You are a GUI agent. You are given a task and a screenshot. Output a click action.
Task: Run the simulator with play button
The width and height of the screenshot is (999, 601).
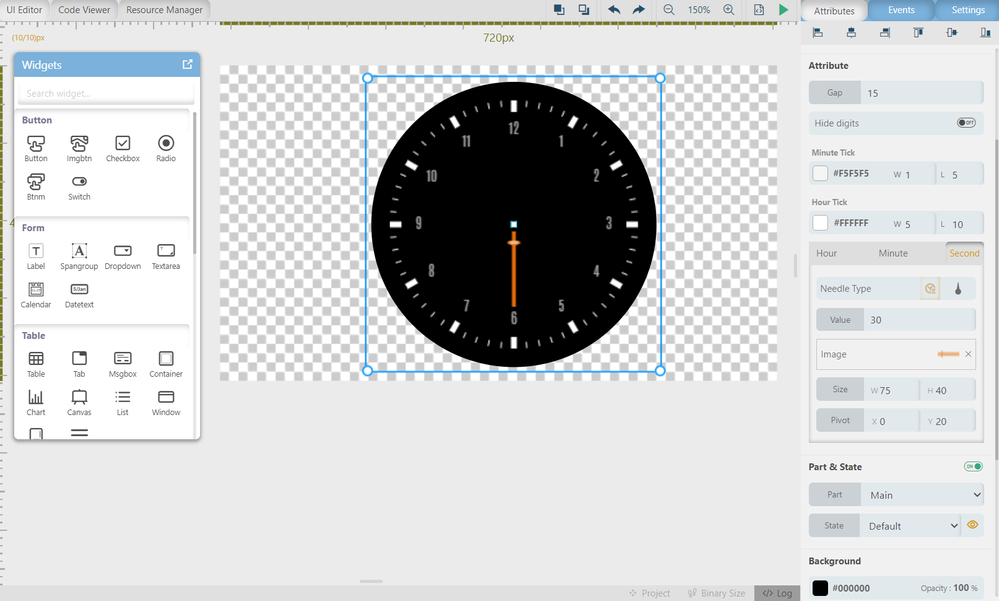pyautogui.click(x=784, y=10)
